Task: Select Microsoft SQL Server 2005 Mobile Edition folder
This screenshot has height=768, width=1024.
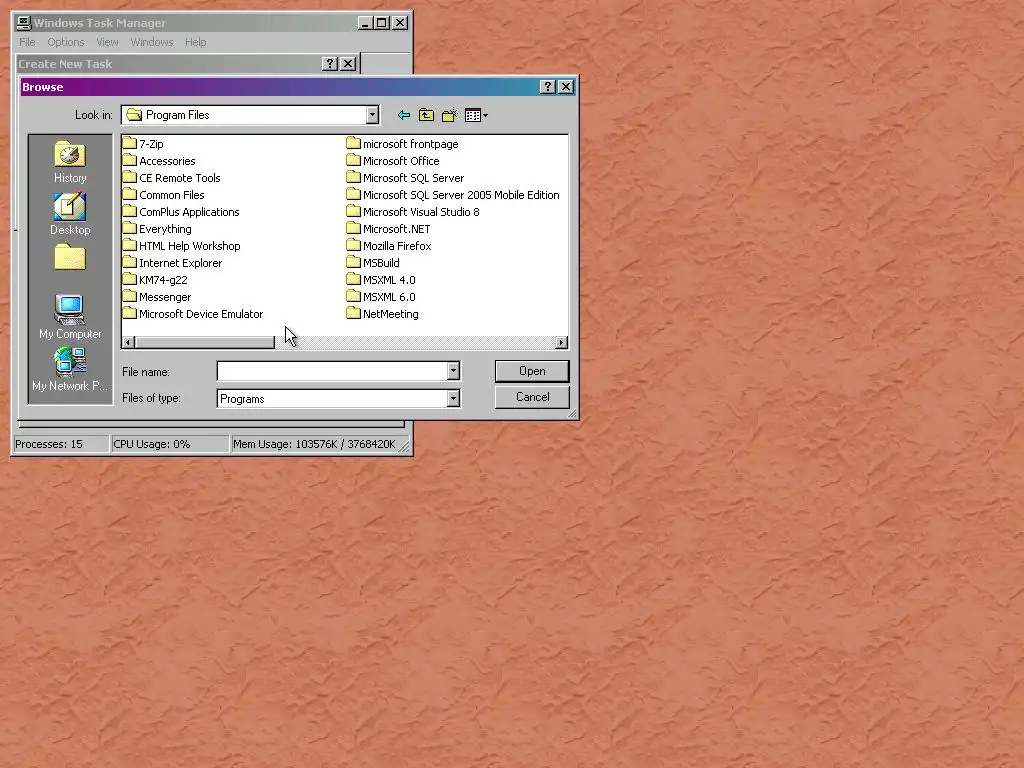Action: (x=453, y=195)
